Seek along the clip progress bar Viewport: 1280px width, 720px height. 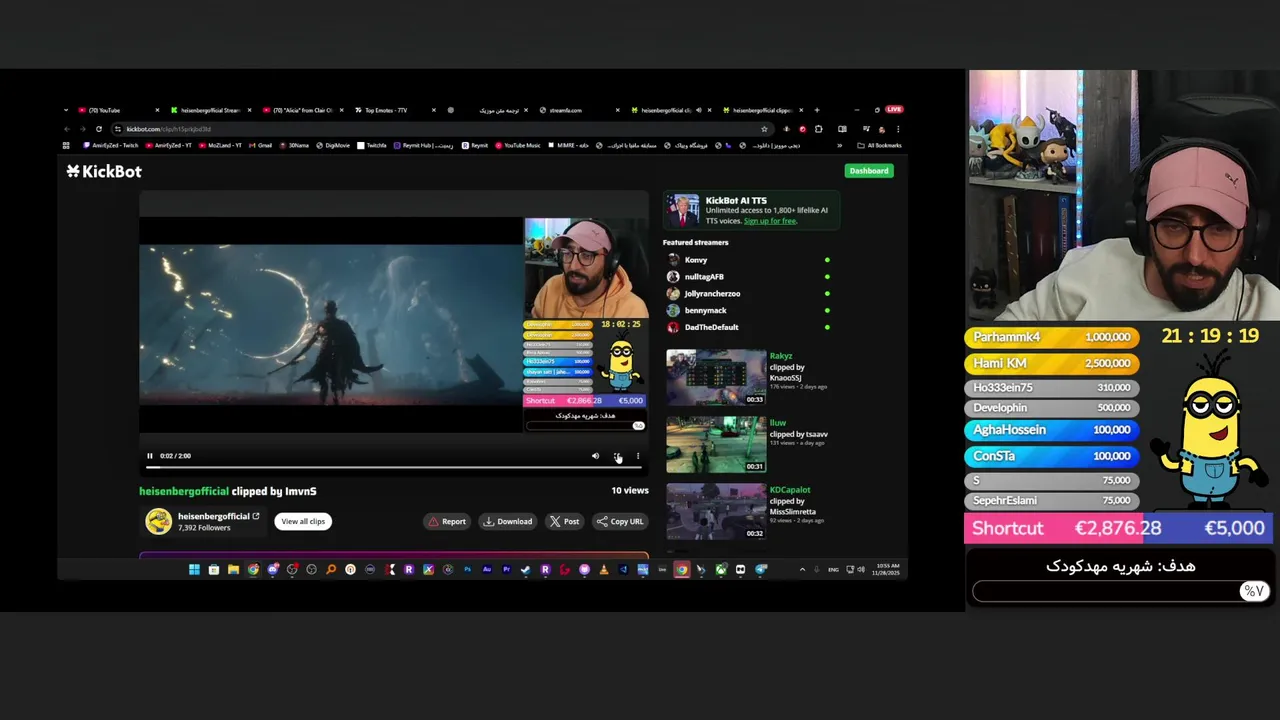393,467
